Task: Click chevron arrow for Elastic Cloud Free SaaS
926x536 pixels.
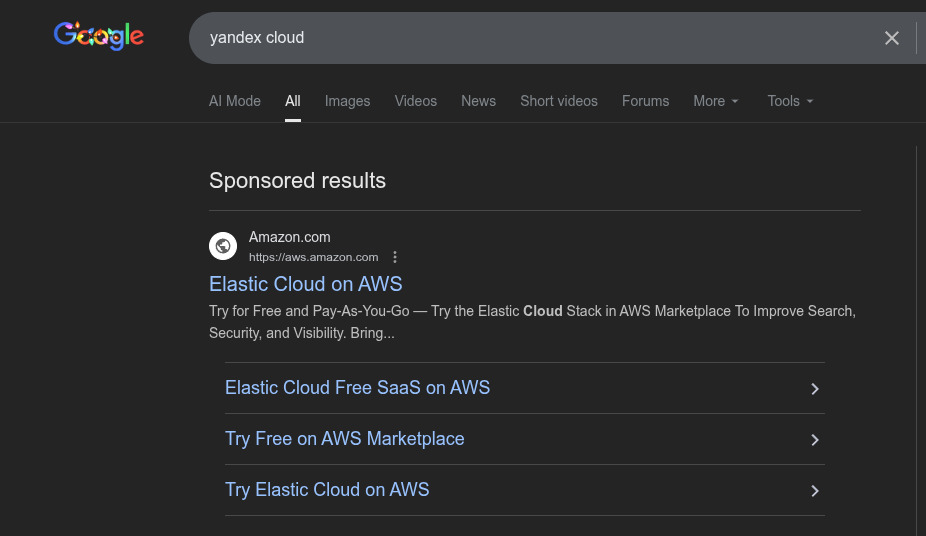Action: (x=815, y=389)
